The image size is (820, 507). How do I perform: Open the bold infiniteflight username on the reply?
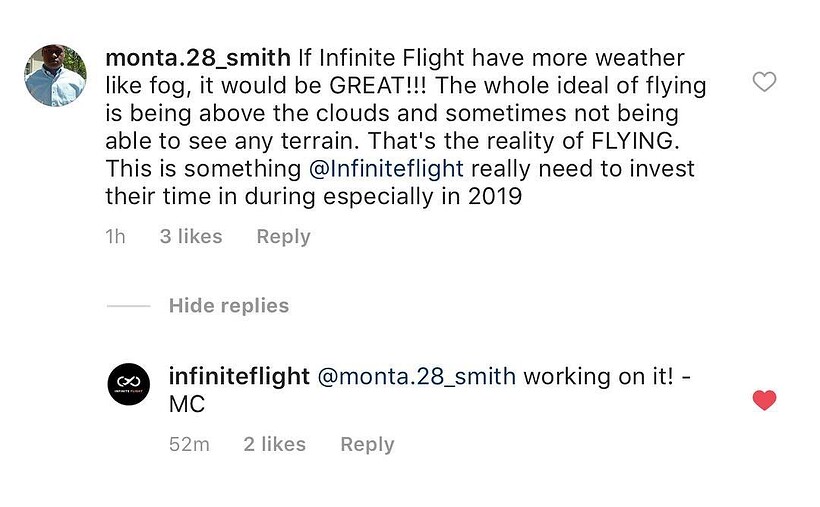coord(239,377)
